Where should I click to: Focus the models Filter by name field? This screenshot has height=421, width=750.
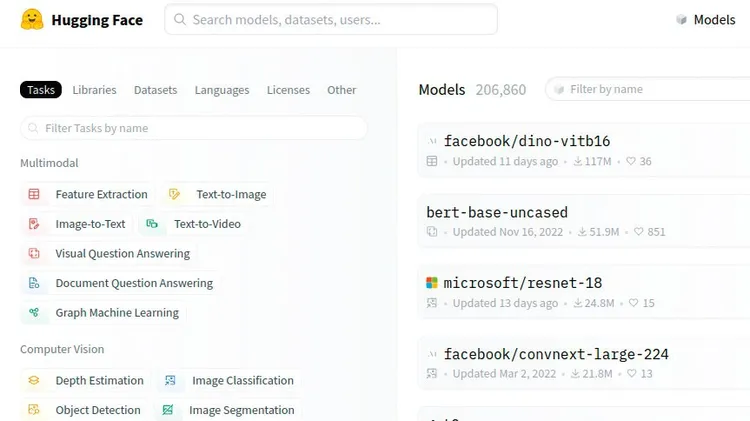(x=648, y=89)
